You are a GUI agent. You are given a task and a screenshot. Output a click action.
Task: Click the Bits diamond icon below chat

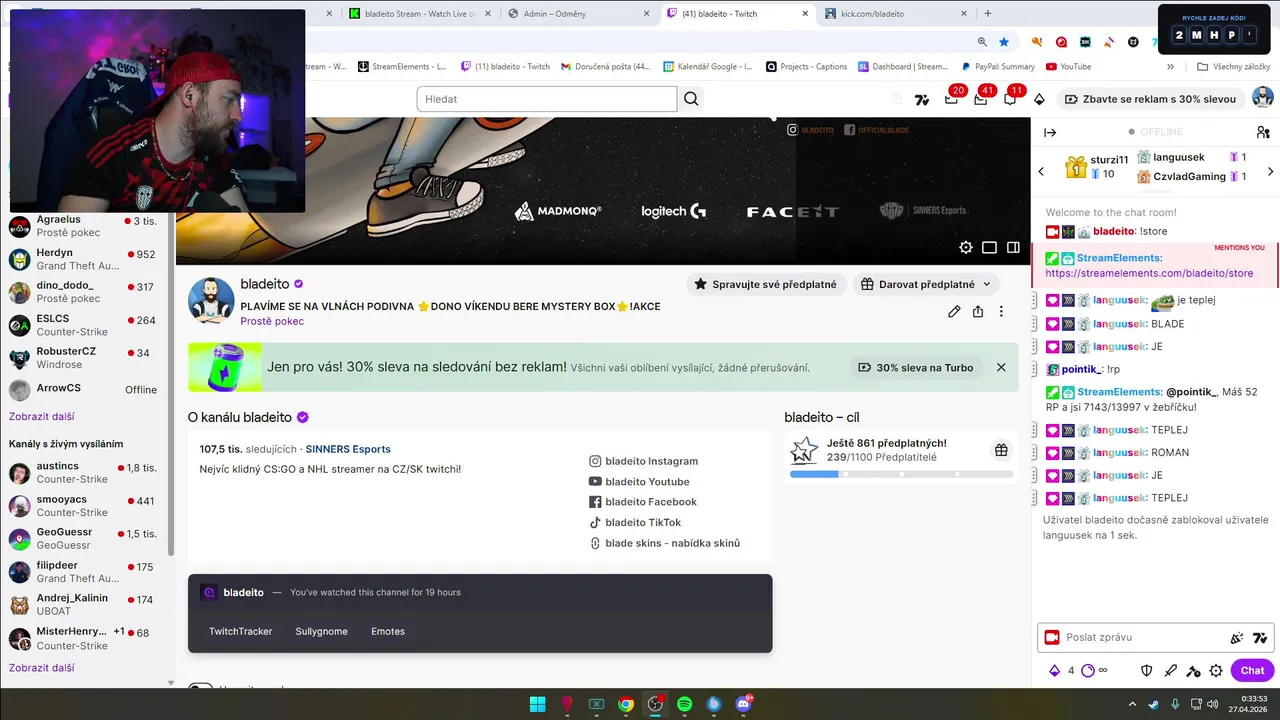point(1054,670)
